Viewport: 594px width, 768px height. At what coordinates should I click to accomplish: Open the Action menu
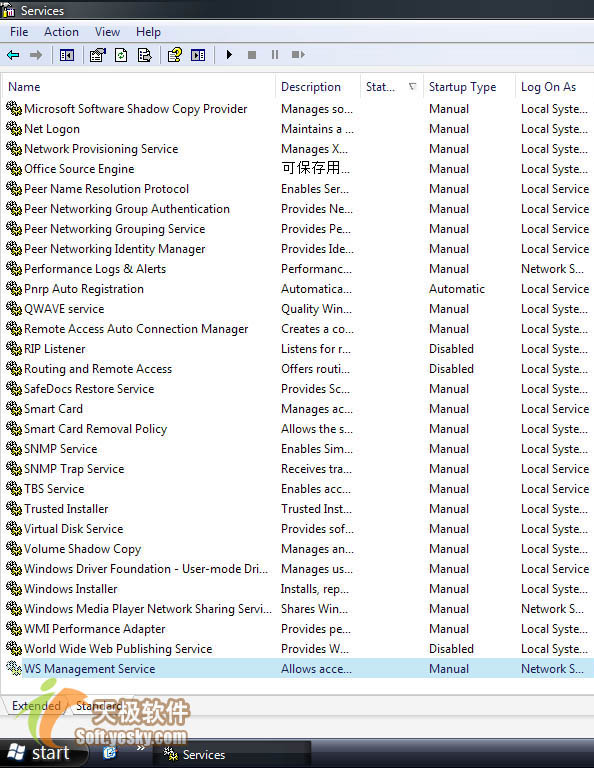pos(61,32)
